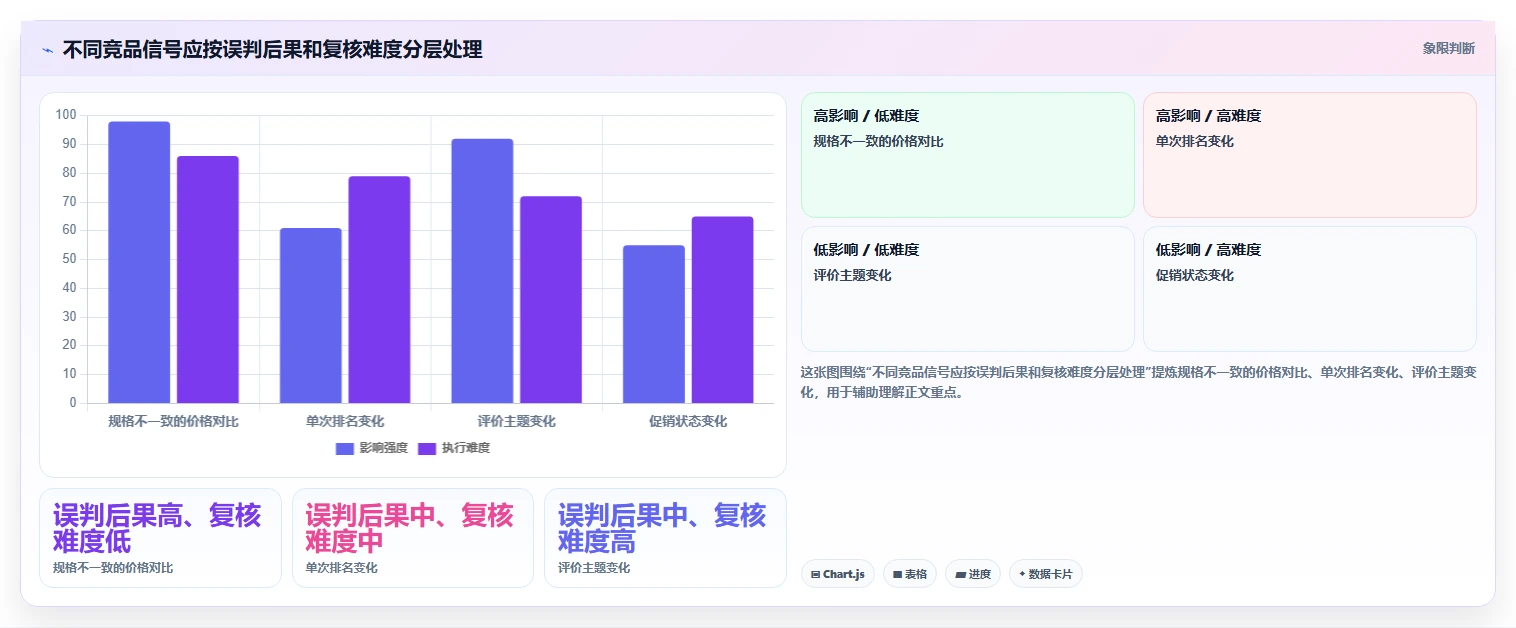This screenshot has height=628, width=1516.
Task: Click the 低影响 / 高难度 quadrant heading
Action: [x=1208, y=250]
